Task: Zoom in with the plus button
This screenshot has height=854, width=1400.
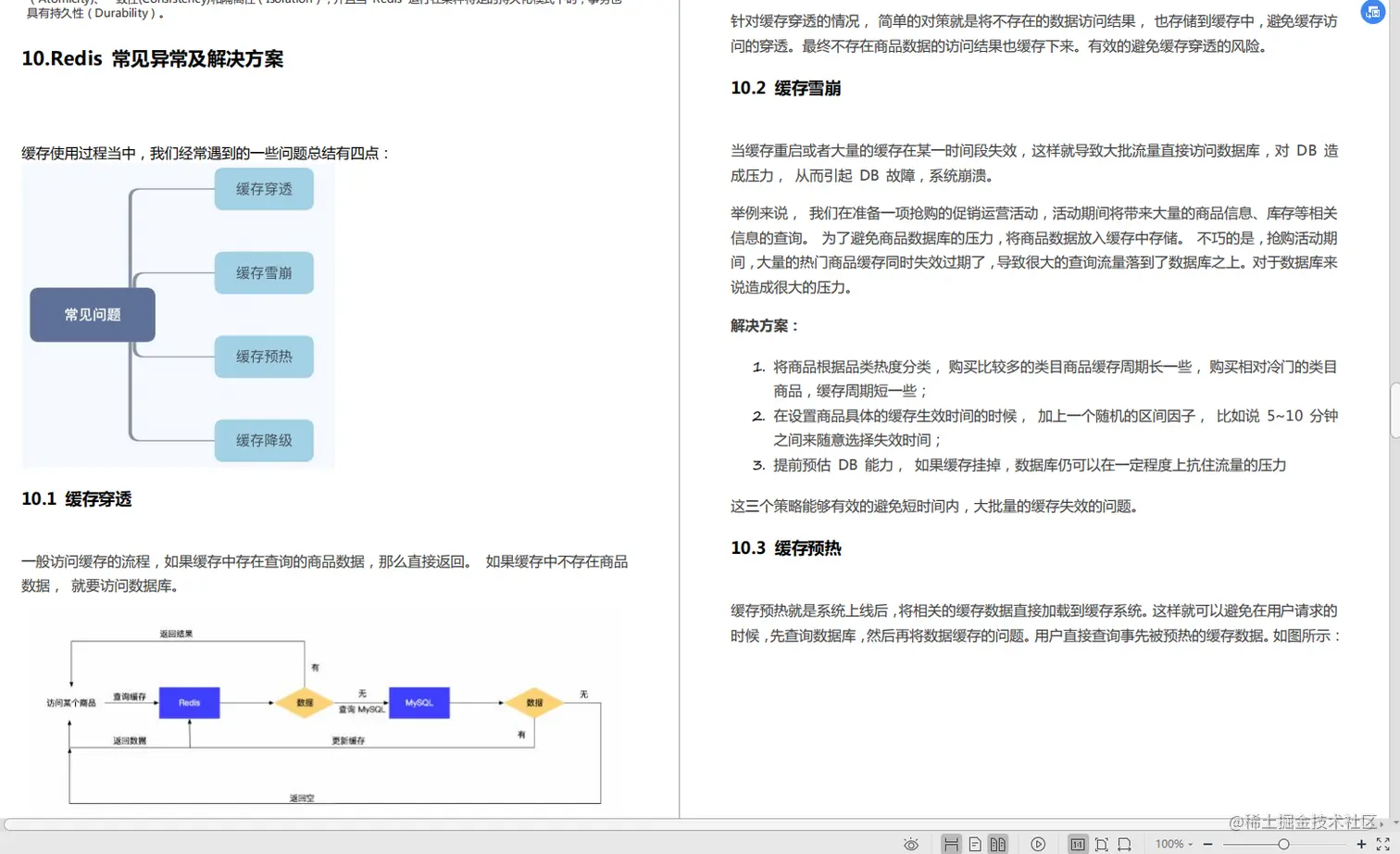Action: (x=1361, y=844)
